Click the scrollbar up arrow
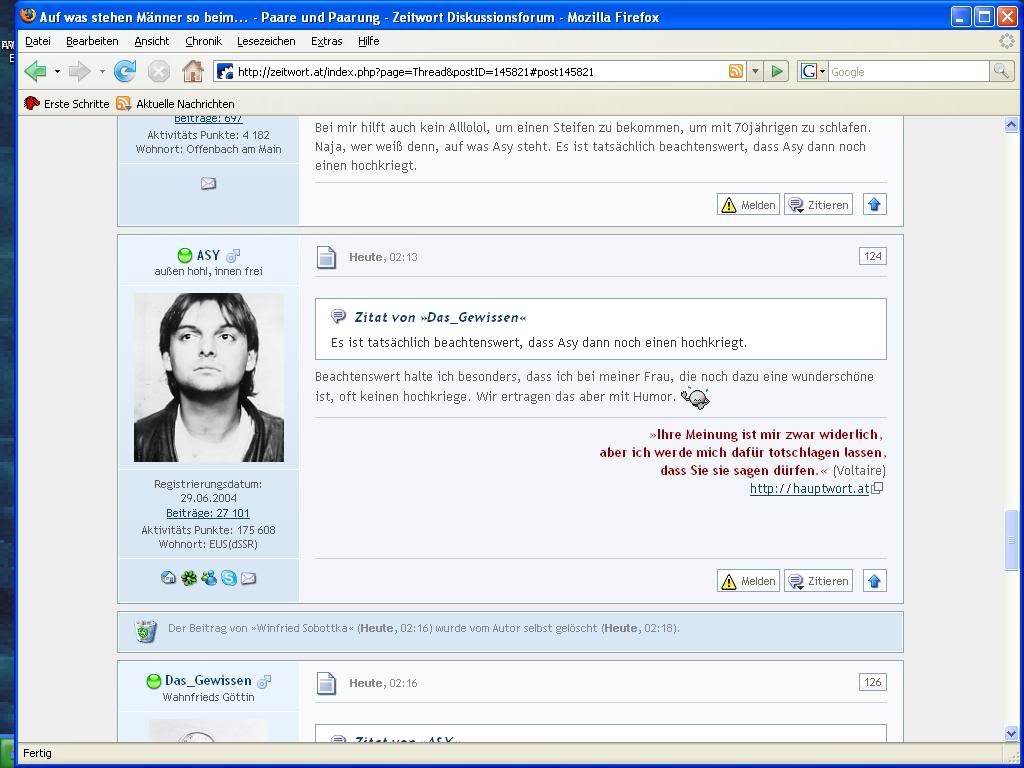This screenshot has height=768, width=1024. 1011,124
